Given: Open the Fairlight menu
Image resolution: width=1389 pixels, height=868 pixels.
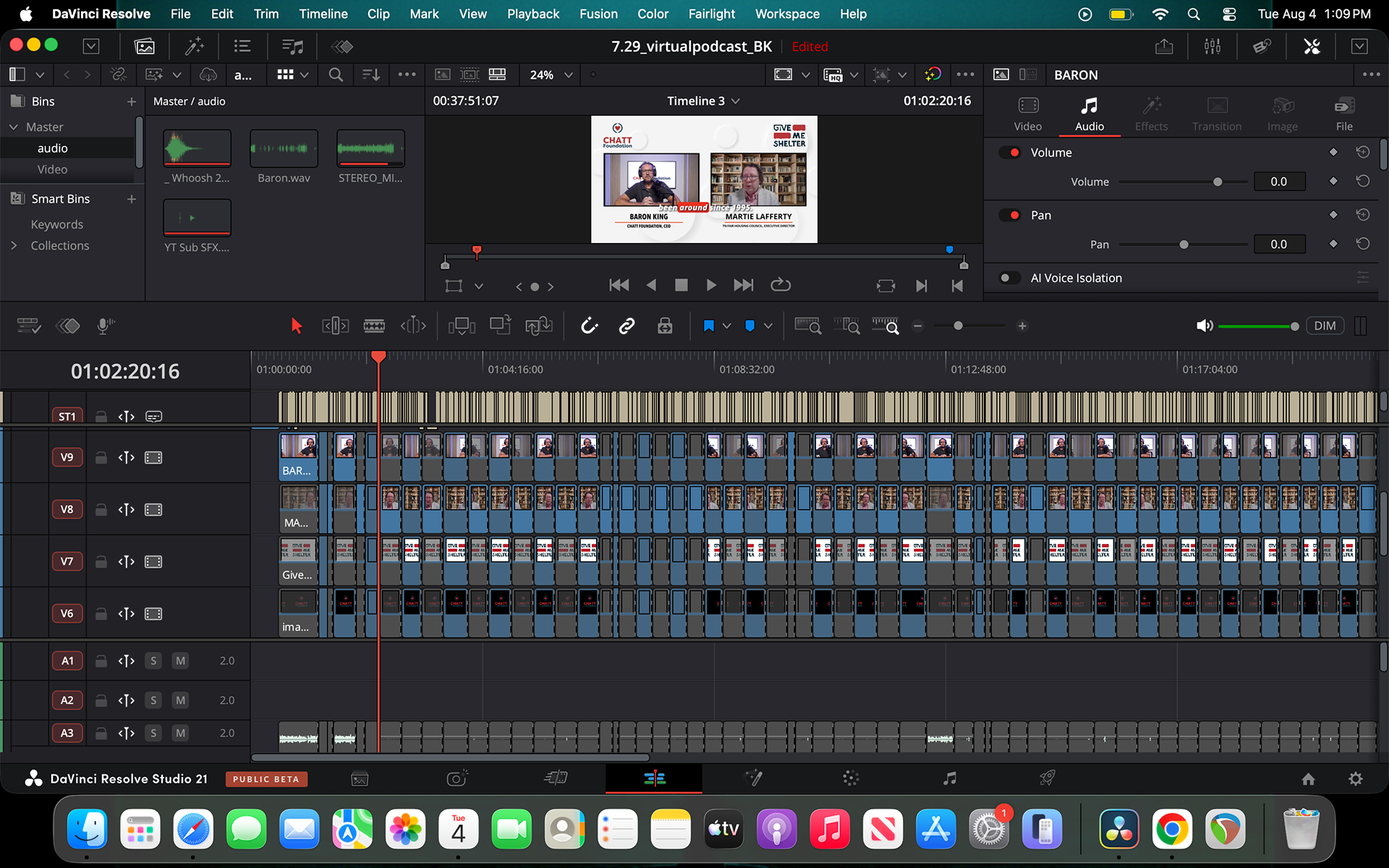Looking at the screenshot, I should coord(711,14).
